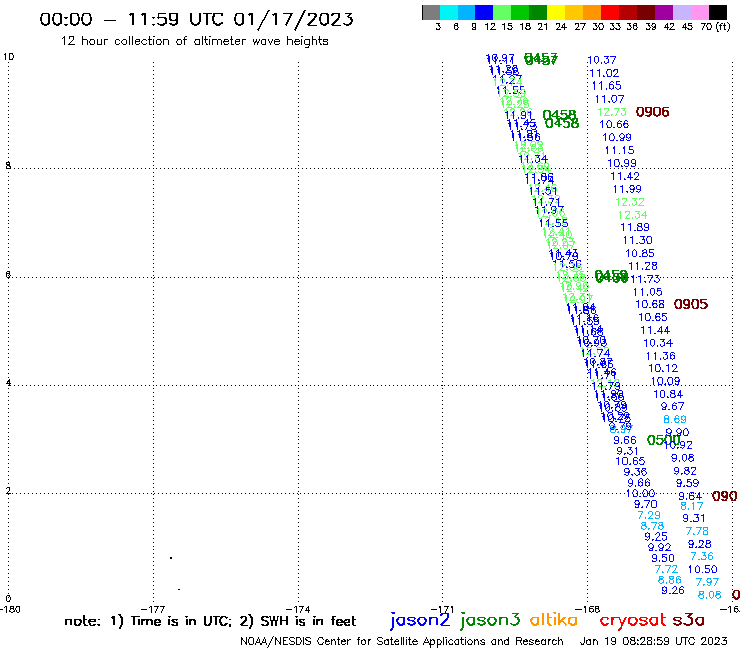Screen dimensions: 740x650
Task: Click the 12.34 wave height value
Action: (633, 215)
